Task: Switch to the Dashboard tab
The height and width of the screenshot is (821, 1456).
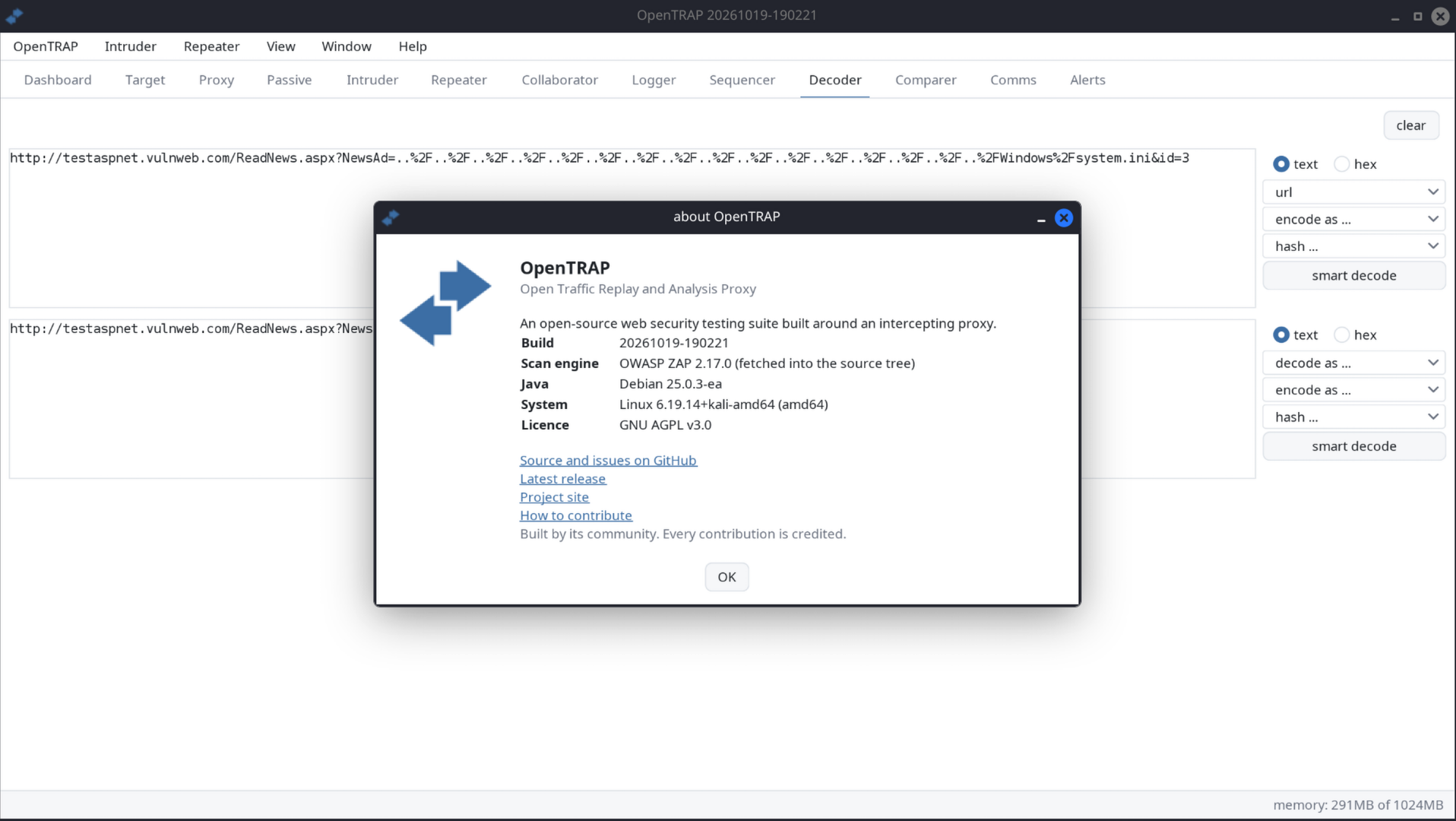Action: click(x=58, y=80)
